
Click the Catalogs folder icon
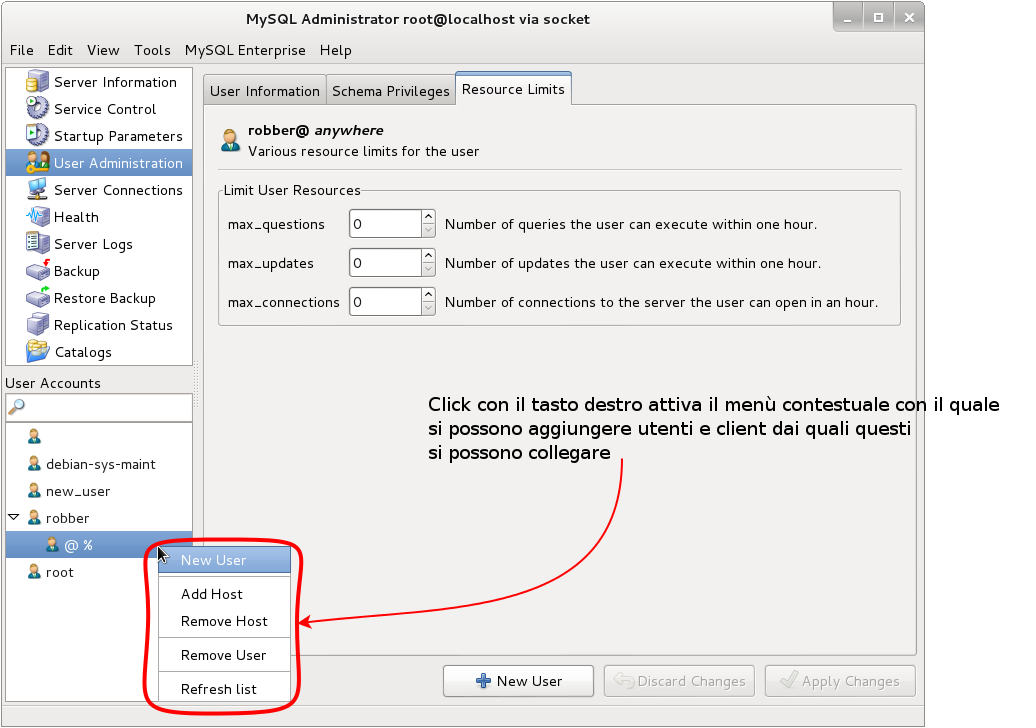37,351
